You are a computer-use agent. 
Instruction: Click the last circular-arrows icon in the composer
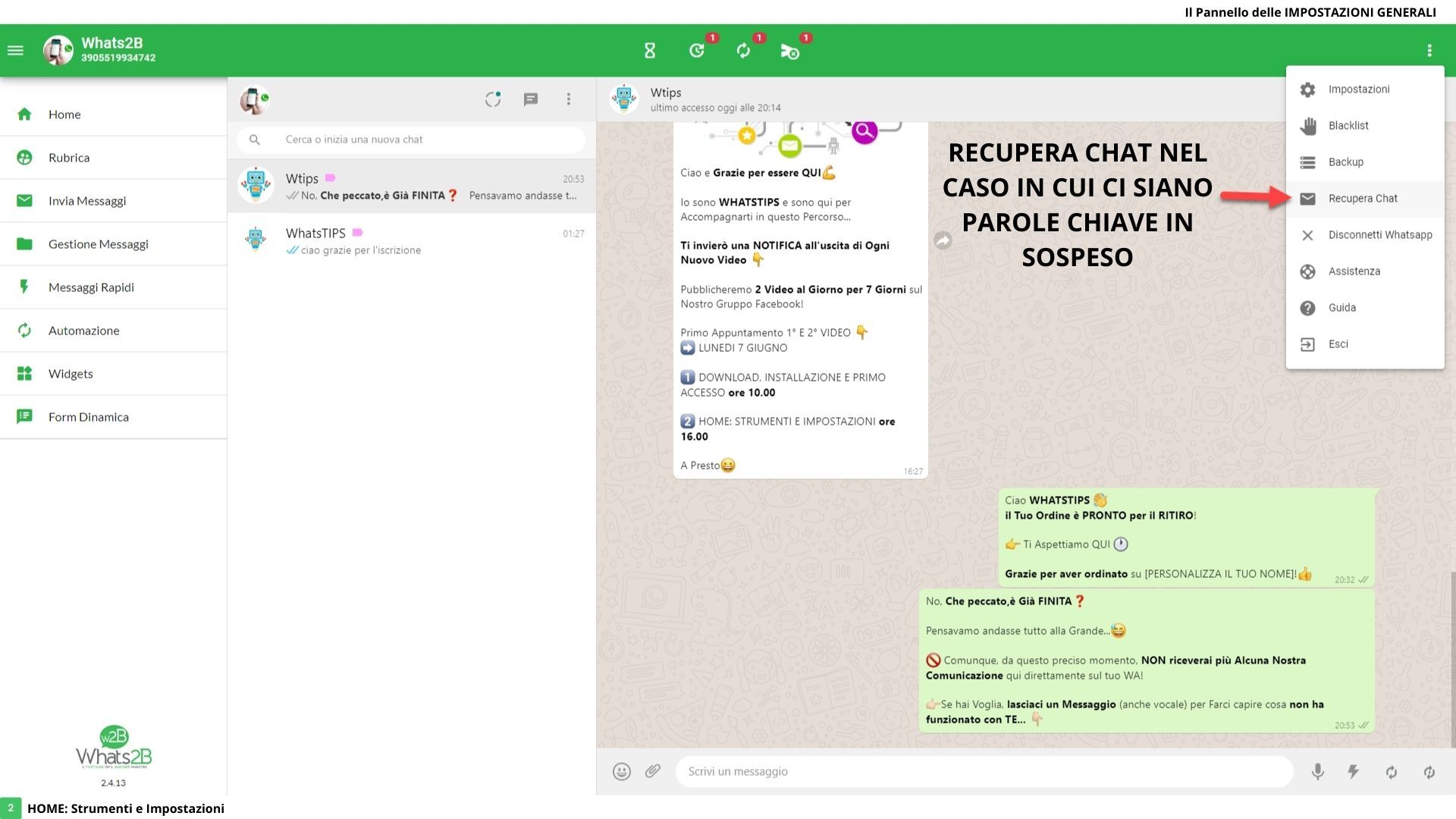click(1429, 772)
